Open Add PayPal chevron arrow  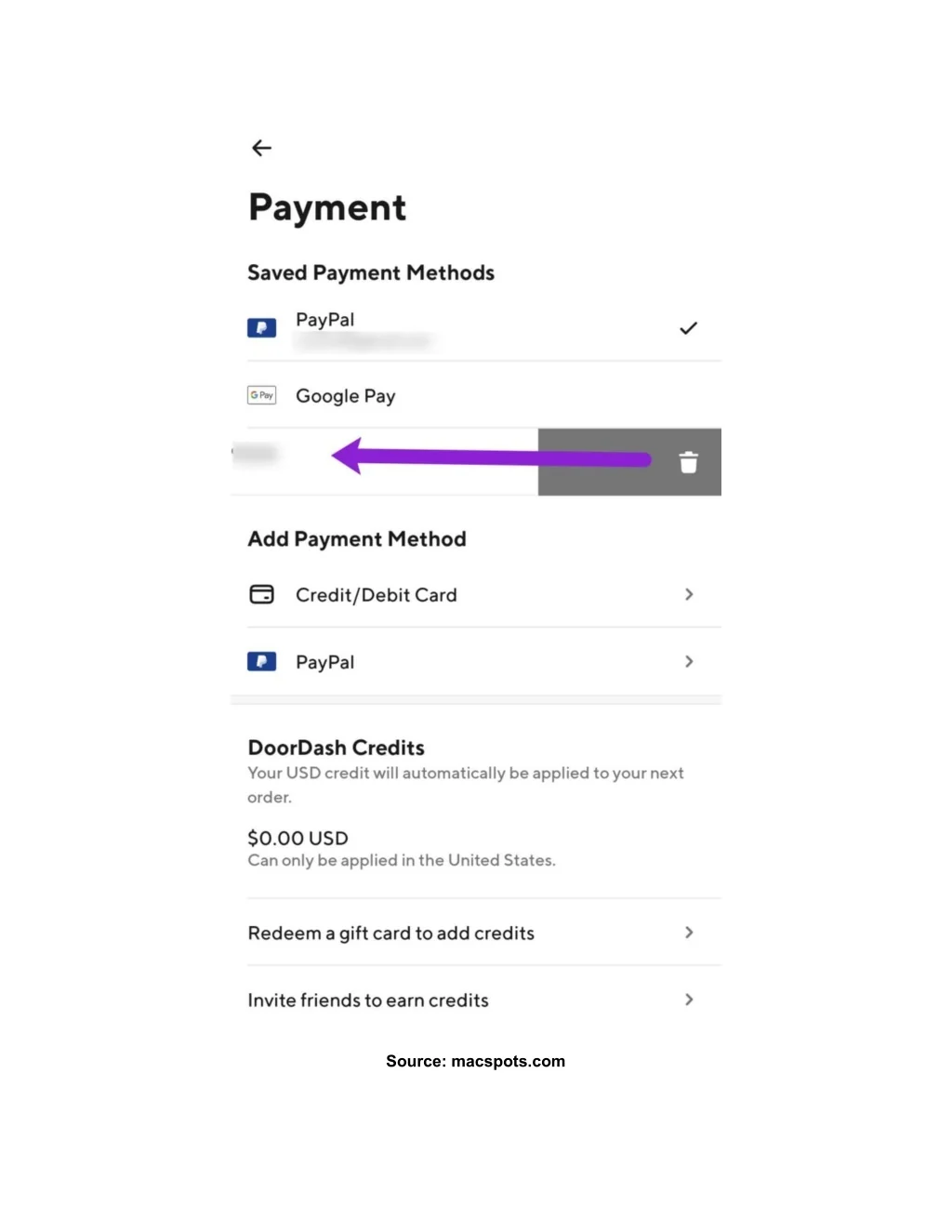tap(689, 662)
